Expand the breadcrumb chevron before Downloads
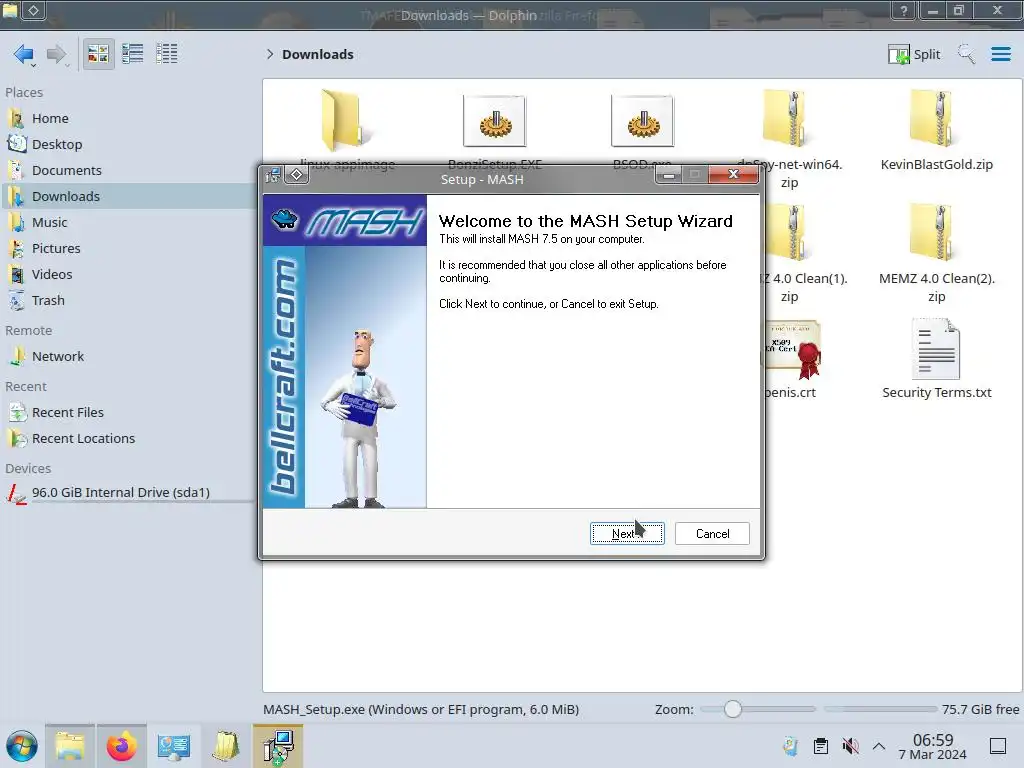 point(270,54)
